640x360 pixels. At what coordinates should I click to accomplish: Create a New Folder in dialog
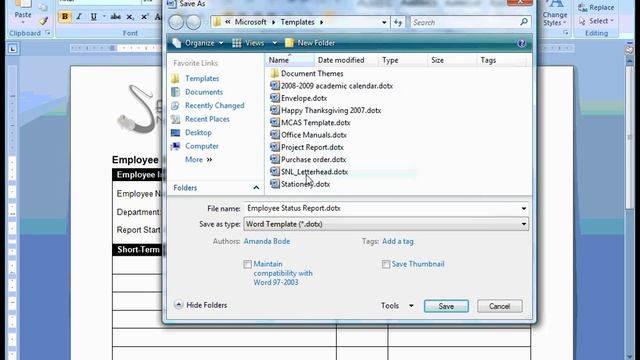[310, 43]
